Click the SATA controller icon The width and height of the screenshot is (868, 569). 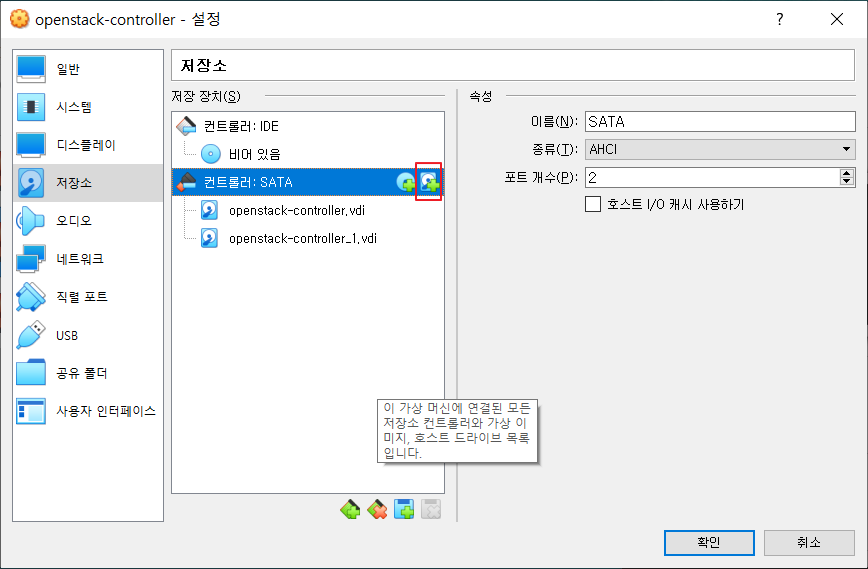coord(187,182)
